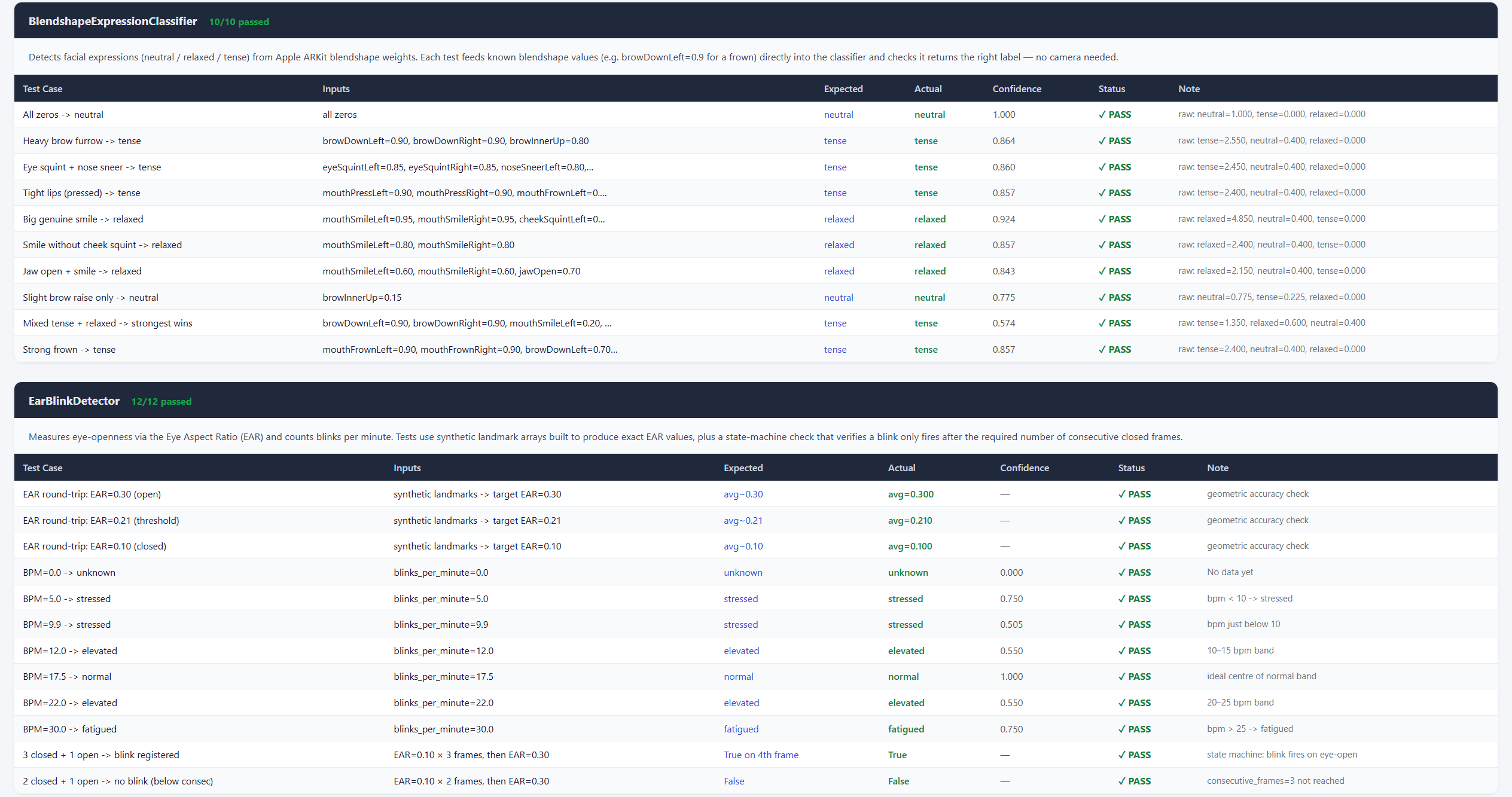Click PASS checkmark for BPM=30.0 fatigued row
The width and height of the screenshot is (1512, 797).
pos(1135,729)
